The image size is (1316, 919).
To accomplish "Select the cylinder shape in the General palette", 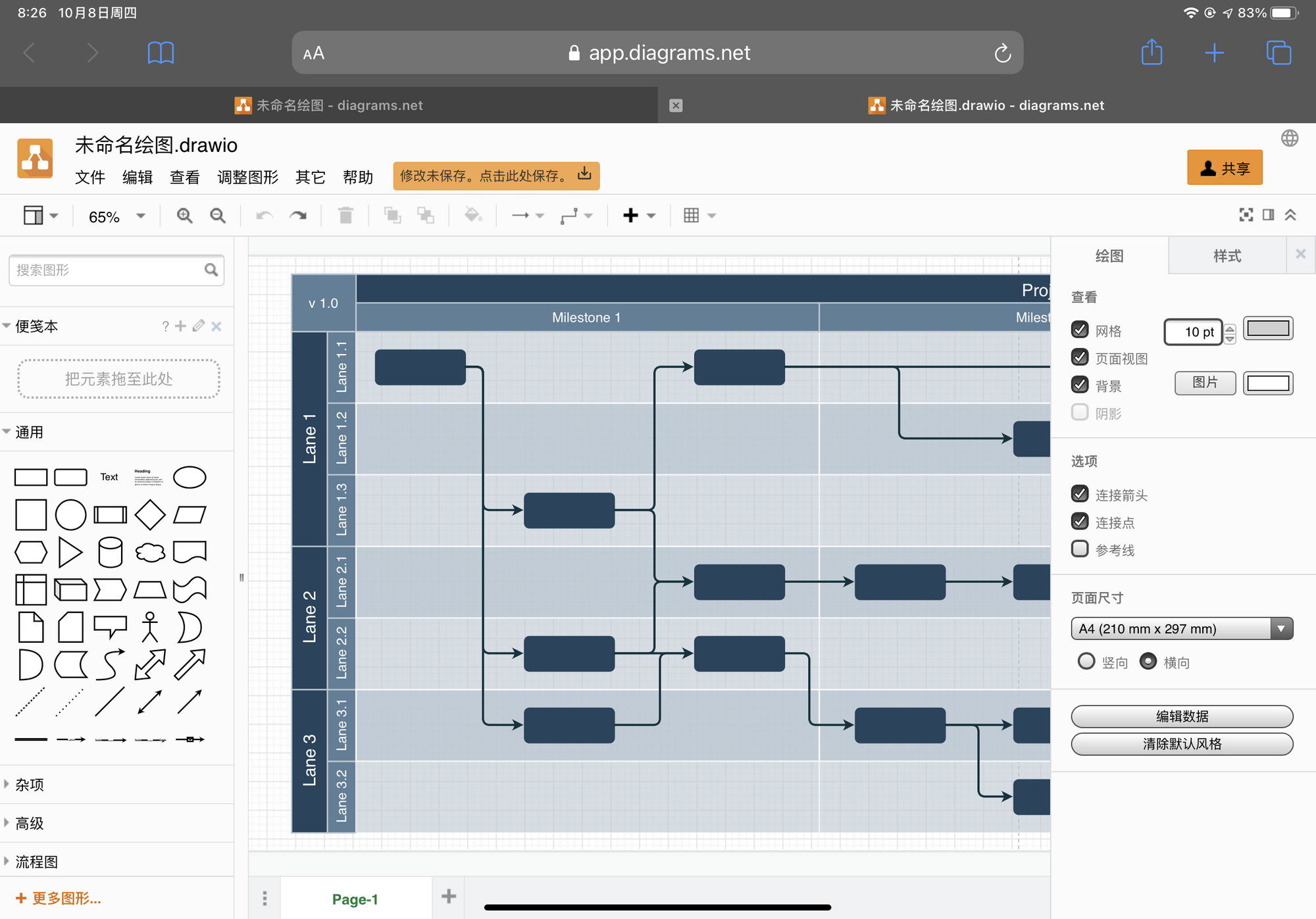I will point(110,552).
